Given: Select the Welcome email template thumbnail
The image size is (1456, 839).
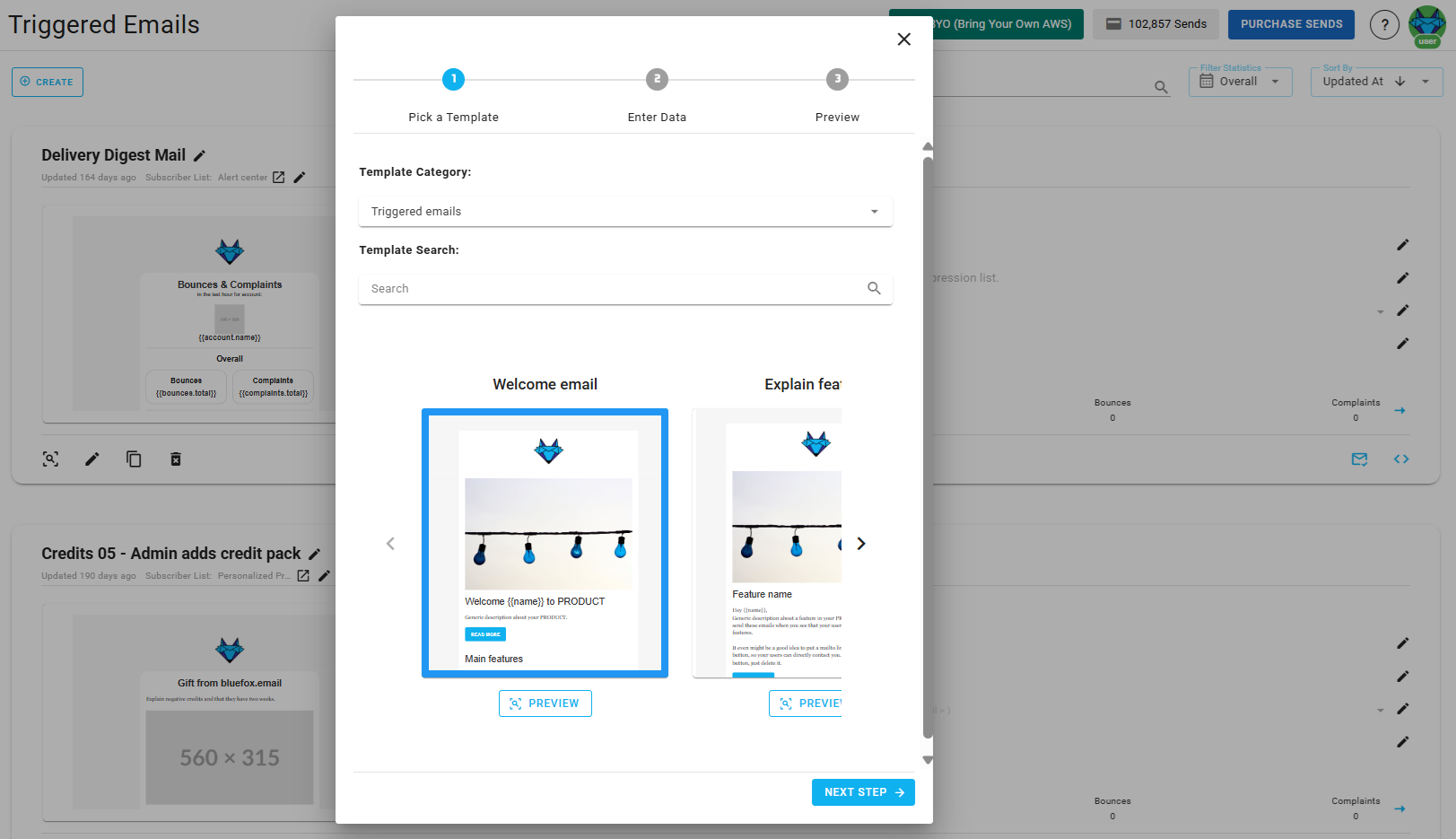Looking at the screenshot, I should pyautogui.click(x=545, y=543).
